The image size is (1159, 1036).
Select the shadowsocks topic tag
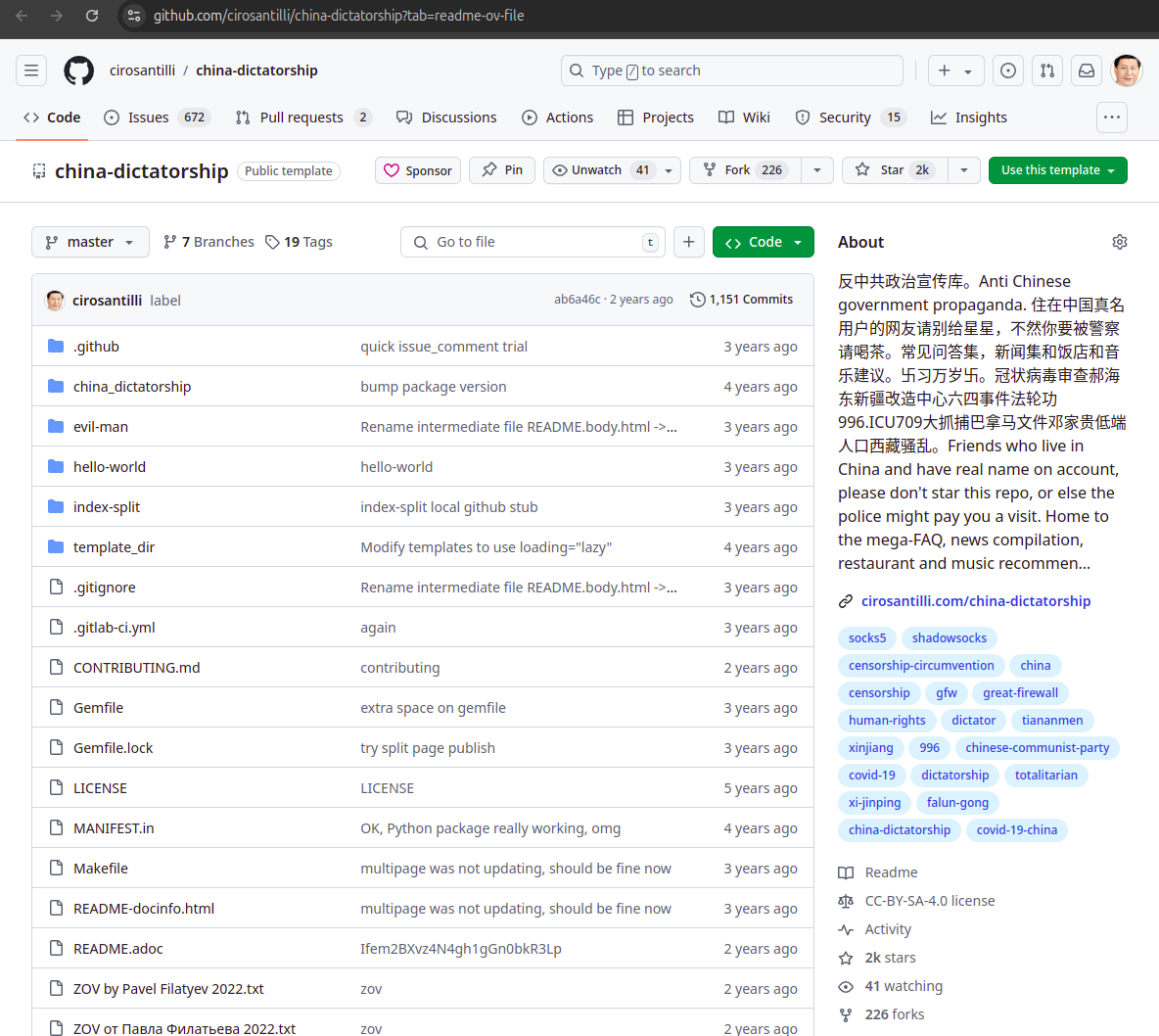pyautogui.click(x=949, y=638)
